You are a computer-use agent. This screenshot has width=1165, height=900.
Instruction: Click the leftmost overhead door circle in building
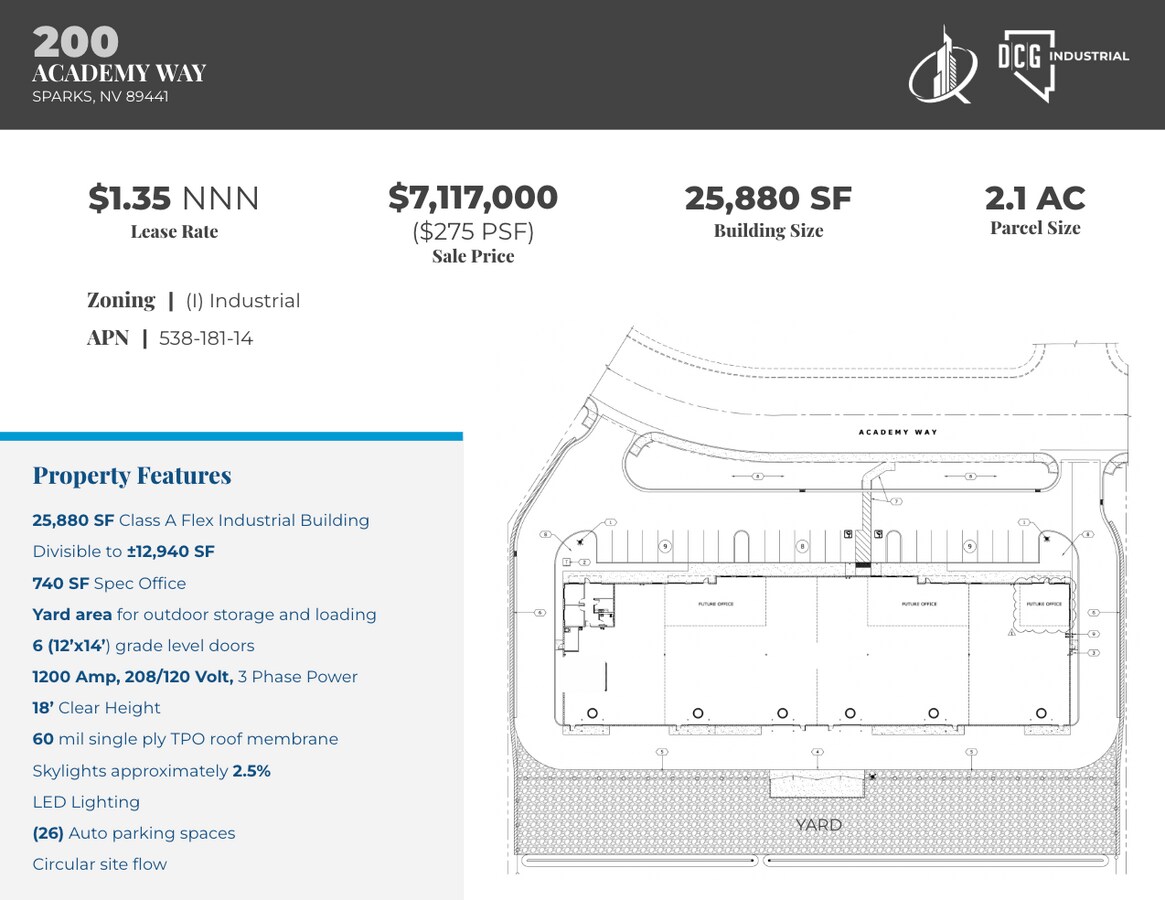point(592,713)
